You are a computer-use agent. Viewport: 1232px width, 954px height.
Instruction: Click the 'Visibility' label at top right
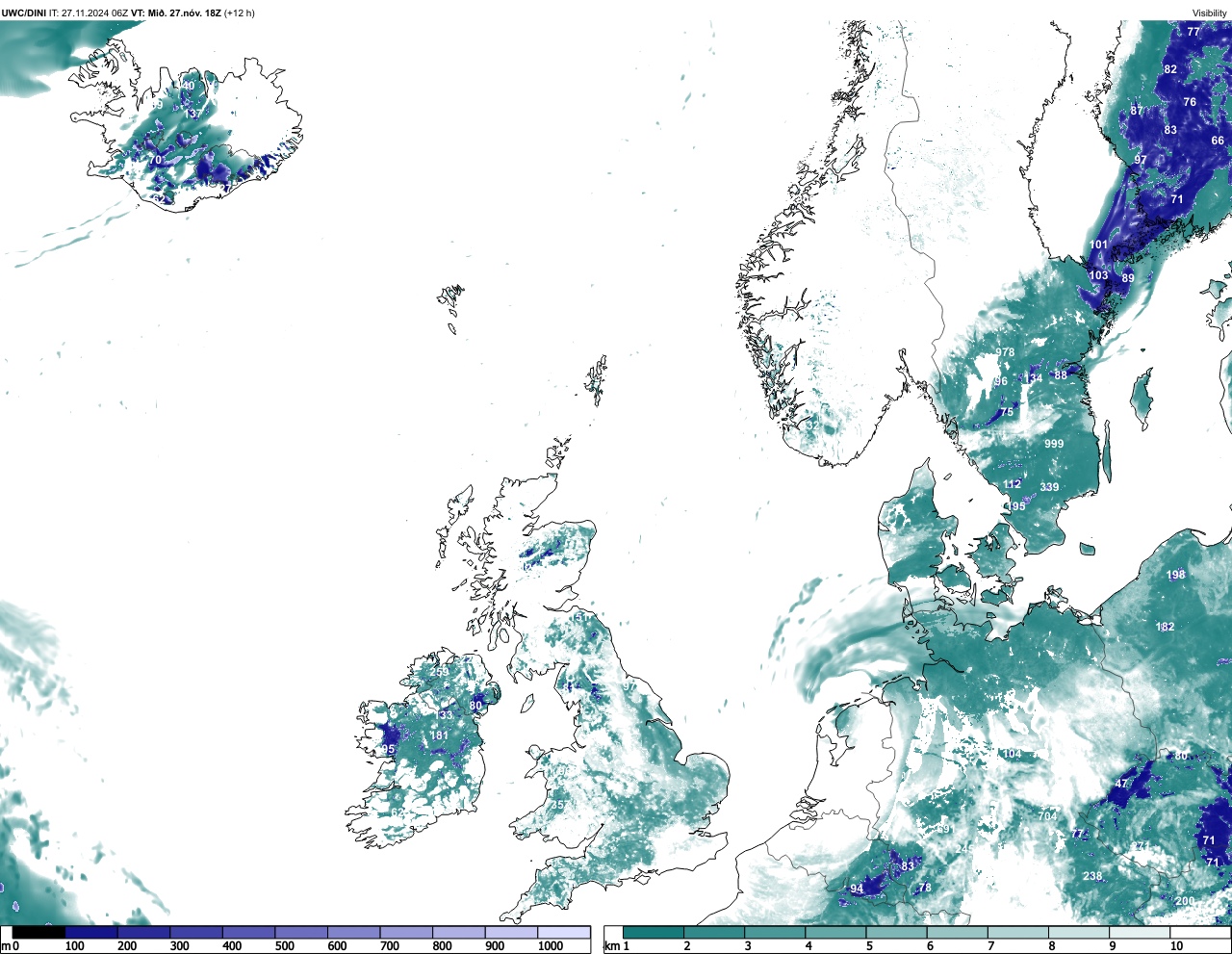(1210, 13)
